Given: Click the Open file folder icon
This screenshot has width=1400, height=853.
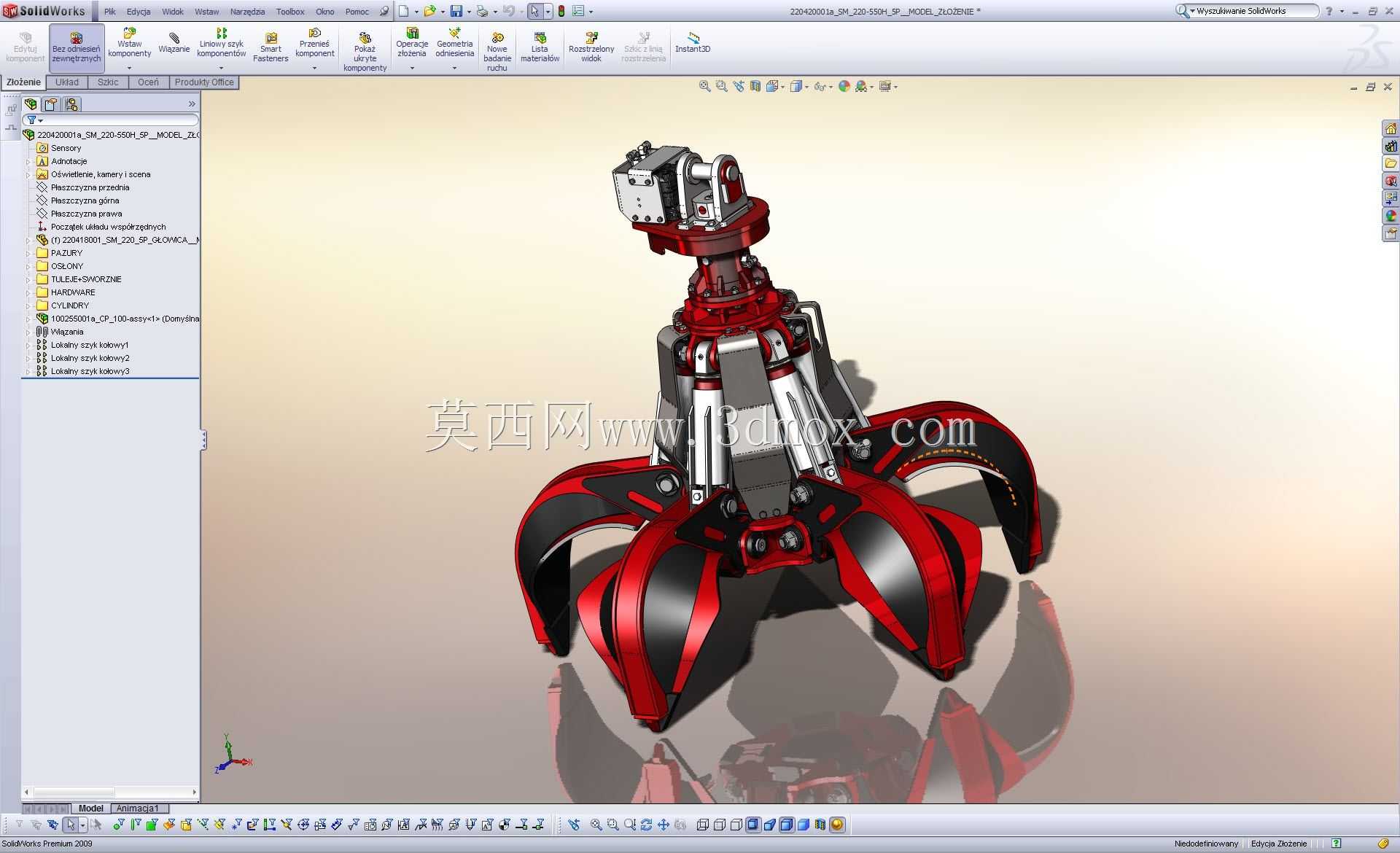Looking at the screenshot, I should 429,11.
